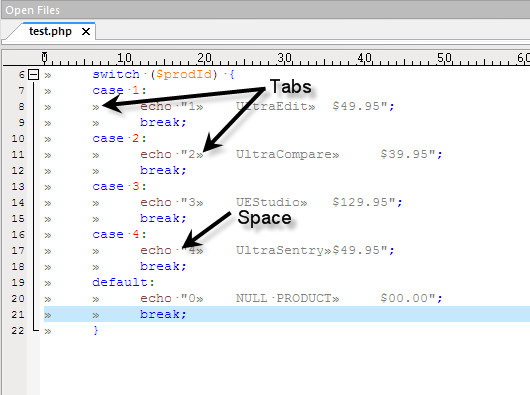Click 'NULL PRODUCT' text on line 20
The image size is (530, 395).
(284, 298)
